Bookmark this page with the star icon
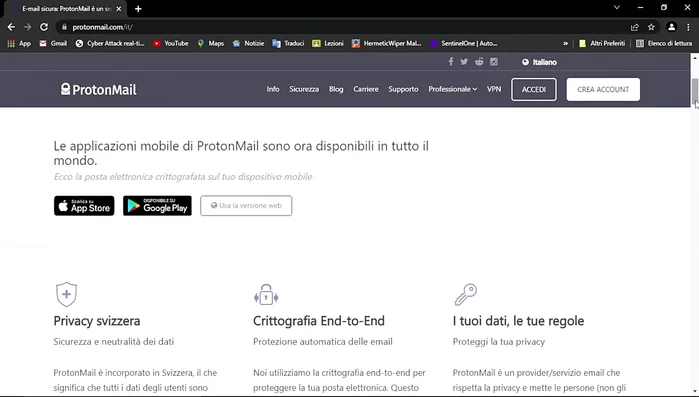699x397 pixels. 651,27
